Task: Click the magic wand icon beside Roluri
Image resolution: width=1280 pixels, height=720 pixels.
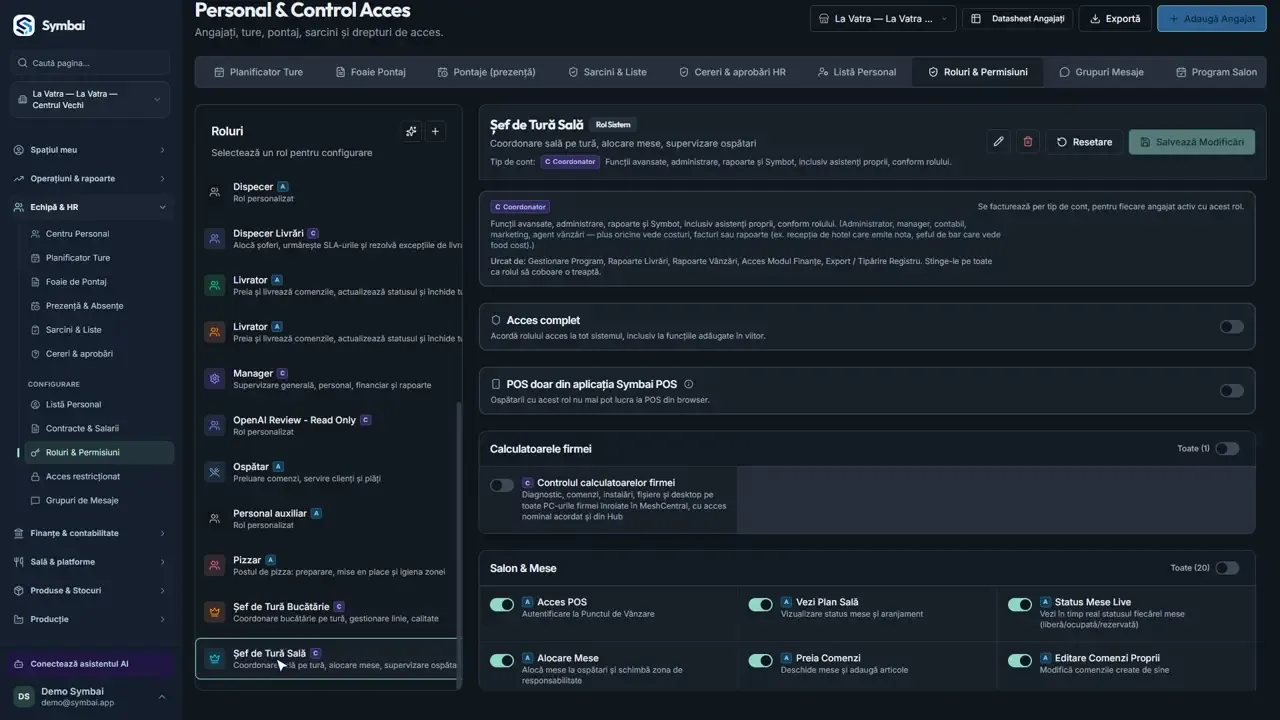Action: coord(411,131)
